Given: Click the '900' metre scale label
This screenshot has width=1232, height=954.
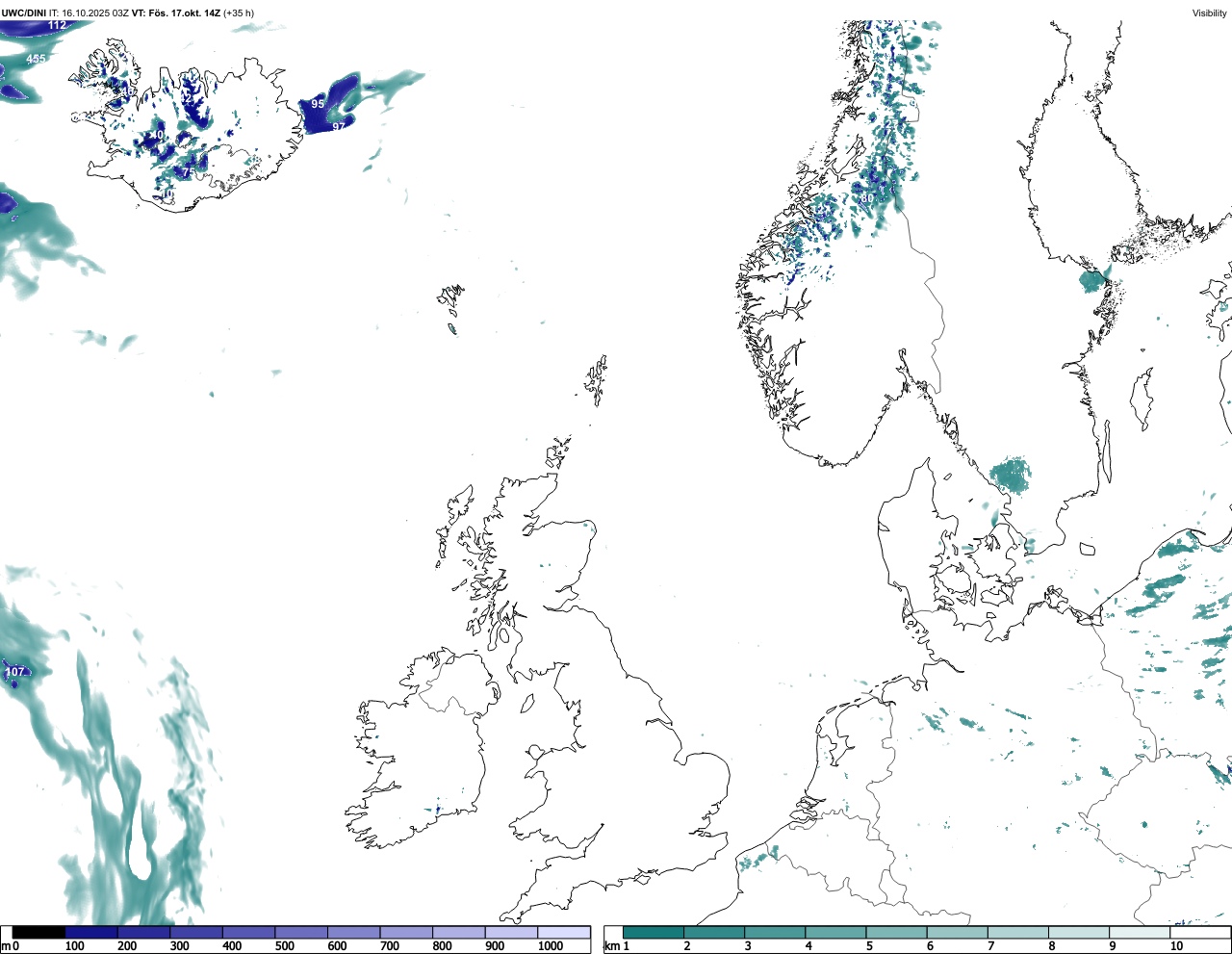Looking at the screenshot, I should (x=494, y=946).
